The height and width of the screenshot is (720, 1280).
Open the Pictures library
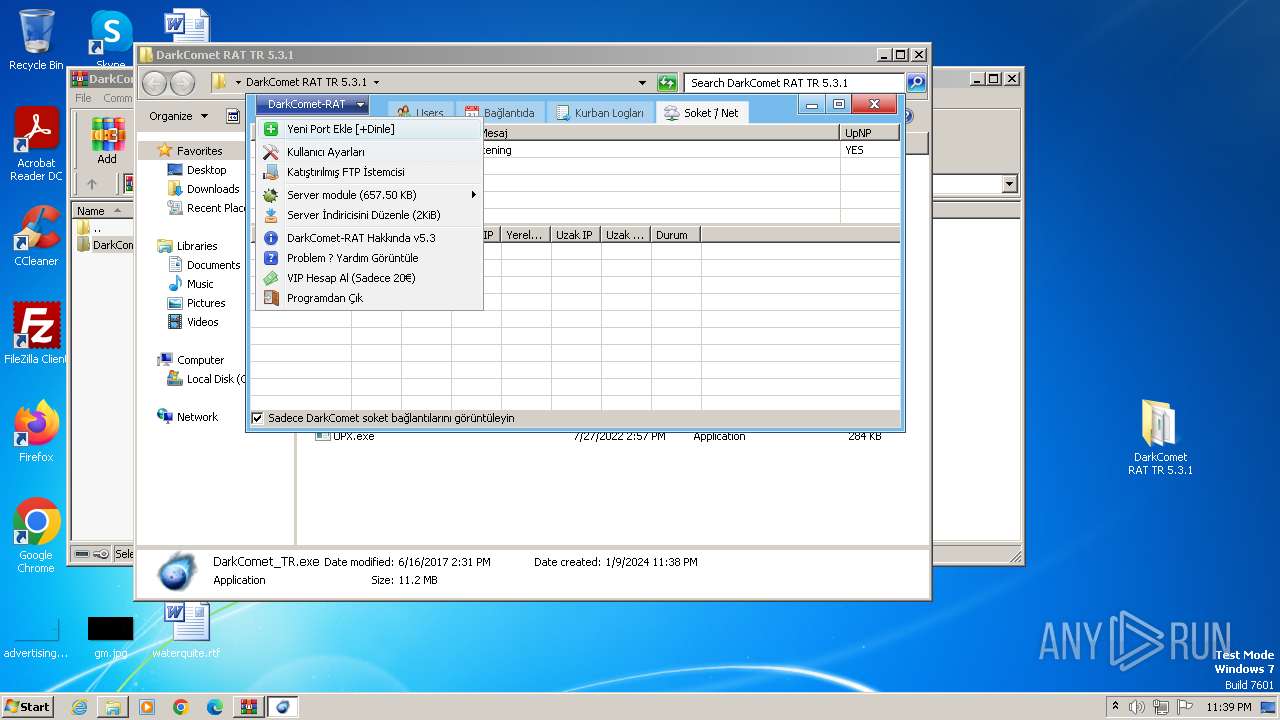[205, 303]
